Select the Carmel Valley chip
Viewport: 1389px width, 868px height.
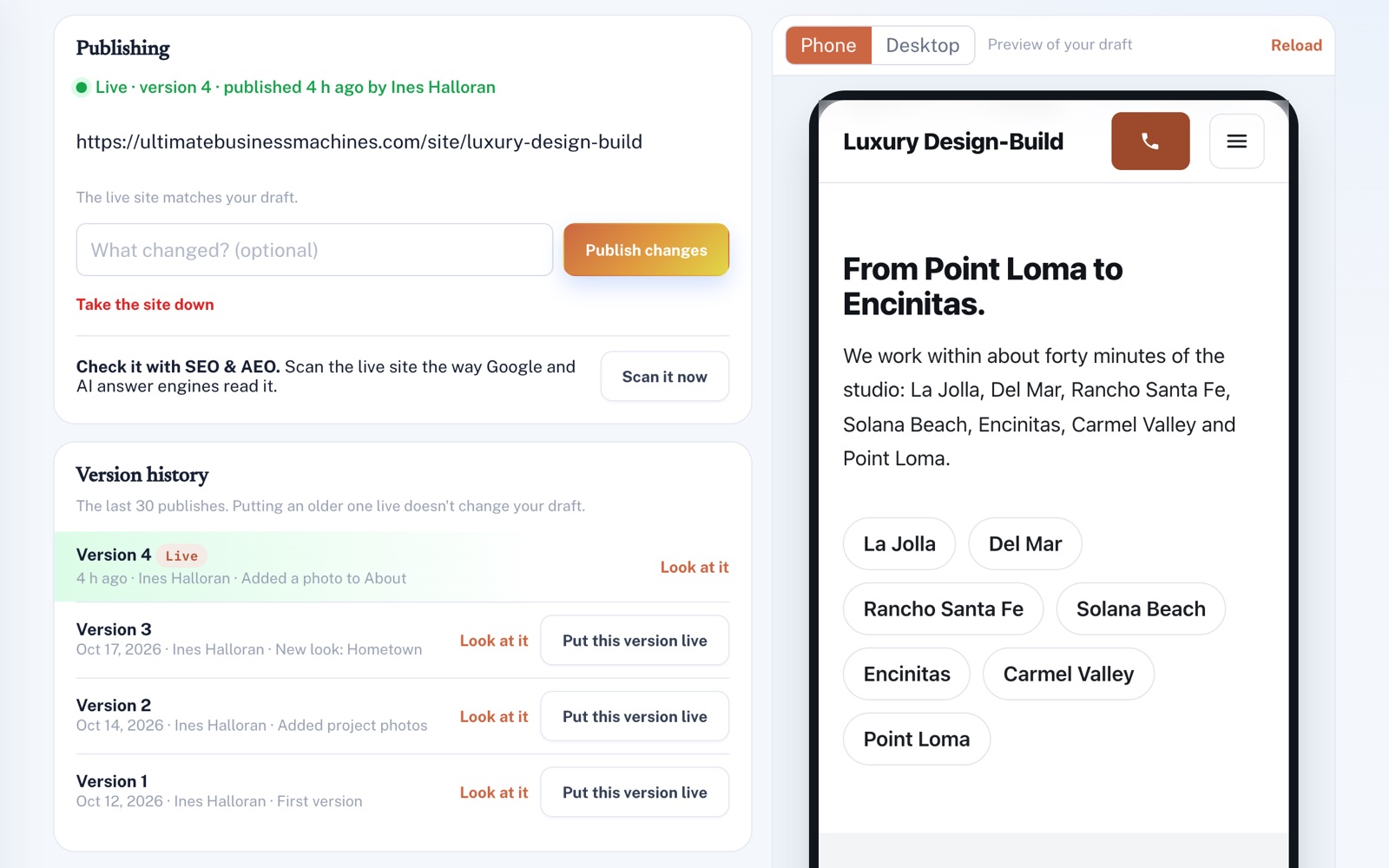pos(1069,674)
